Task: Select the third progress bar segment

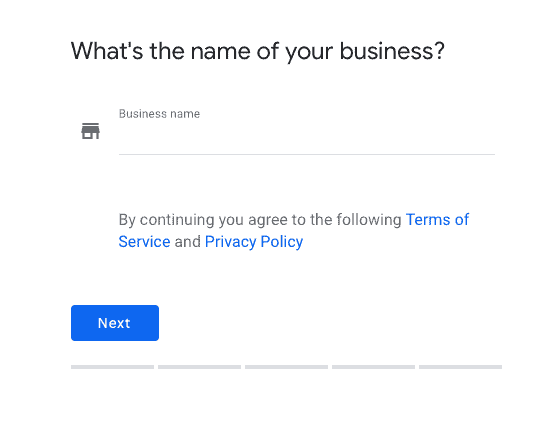Action: pos(286,367)
